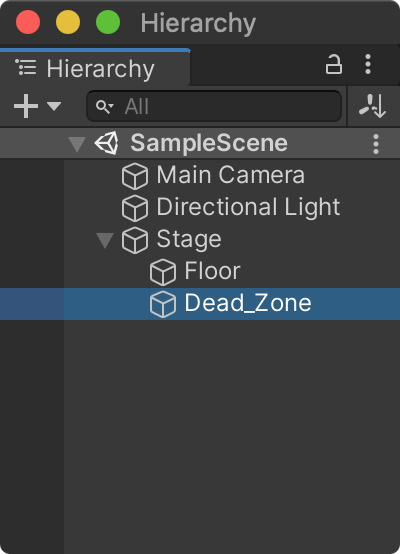Image resolution: width=400 pixels, height=554 pixels.
Task: Click the Main Camera cube icon
Action: tap(135, 176)
